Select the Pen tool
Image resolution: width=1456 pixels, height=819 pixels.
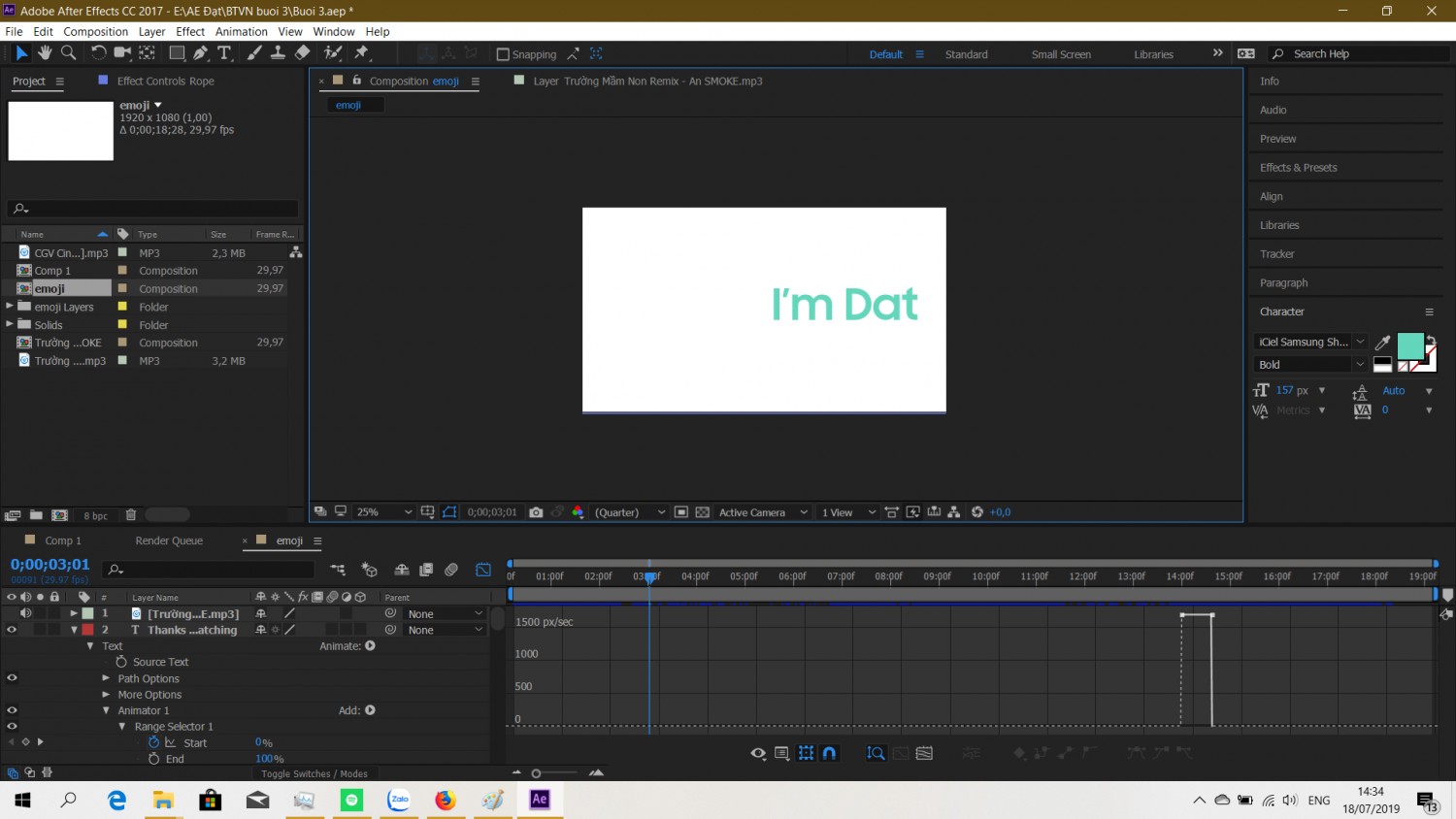201,53
